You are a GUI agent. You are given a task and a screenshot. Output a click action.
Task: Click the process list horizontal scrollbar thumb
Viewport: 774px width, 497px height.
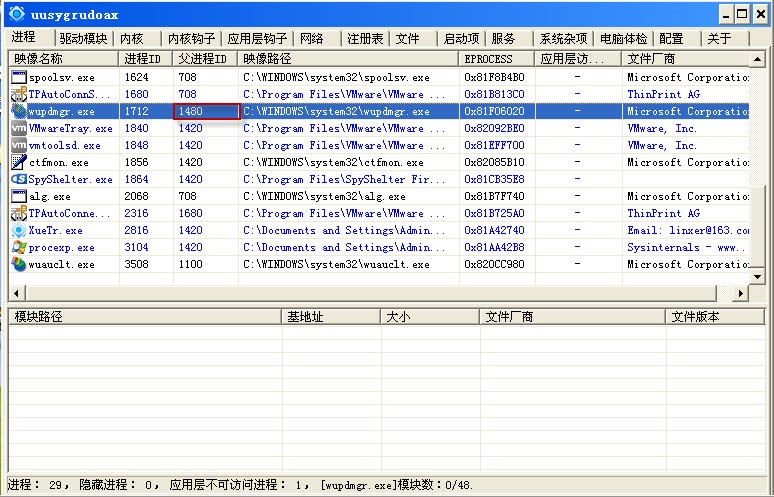(x=371, y=293)
